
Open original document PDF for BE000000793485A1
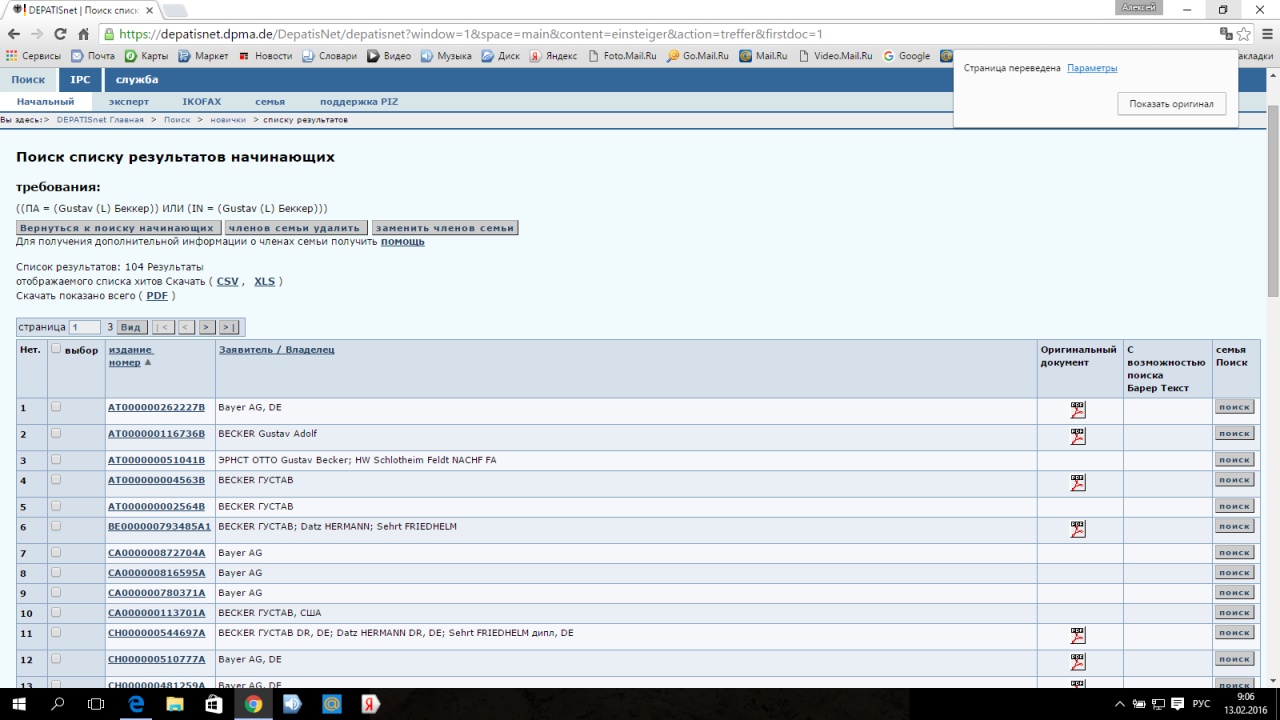coord(1077,529)
